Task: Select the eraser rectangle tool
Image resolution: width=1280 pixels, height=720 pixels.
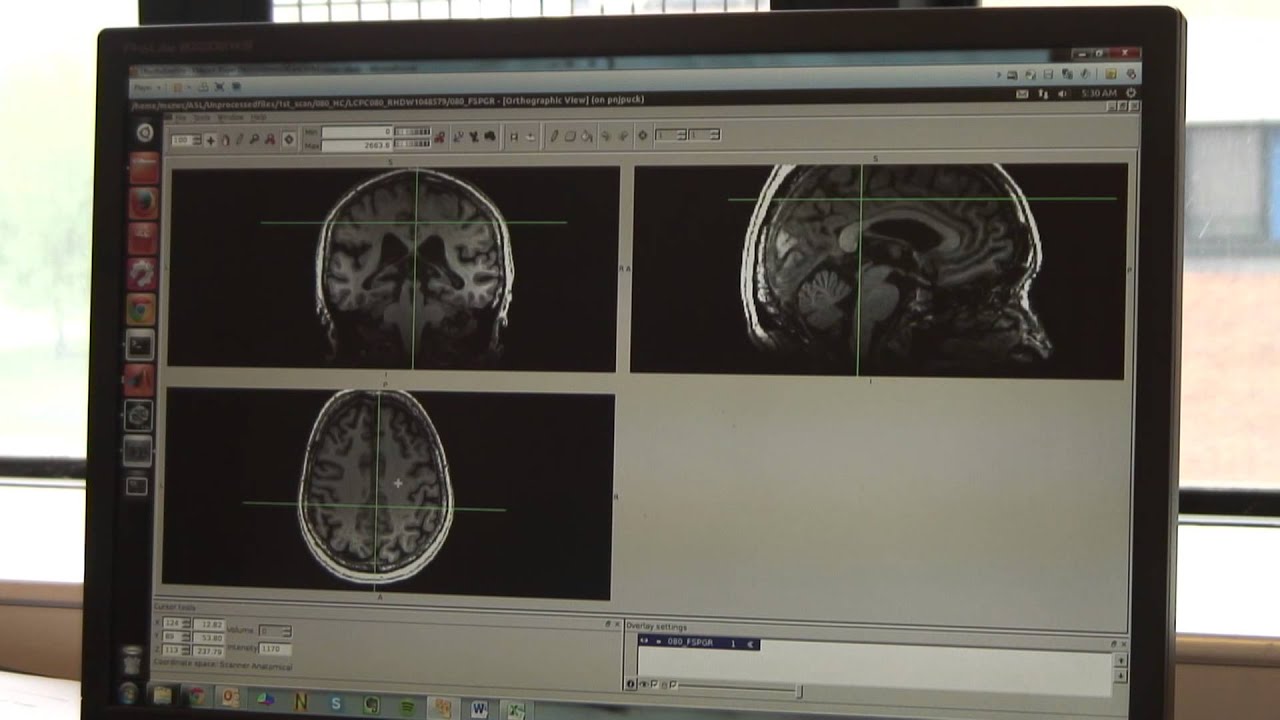Action: point(570,136)
